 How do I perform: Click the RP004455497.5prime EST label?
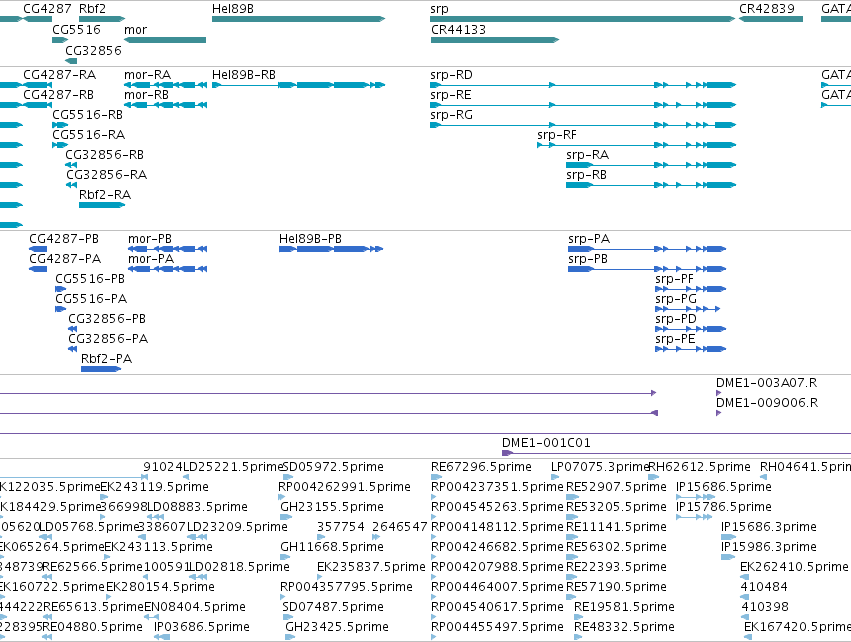coord(497,627)
